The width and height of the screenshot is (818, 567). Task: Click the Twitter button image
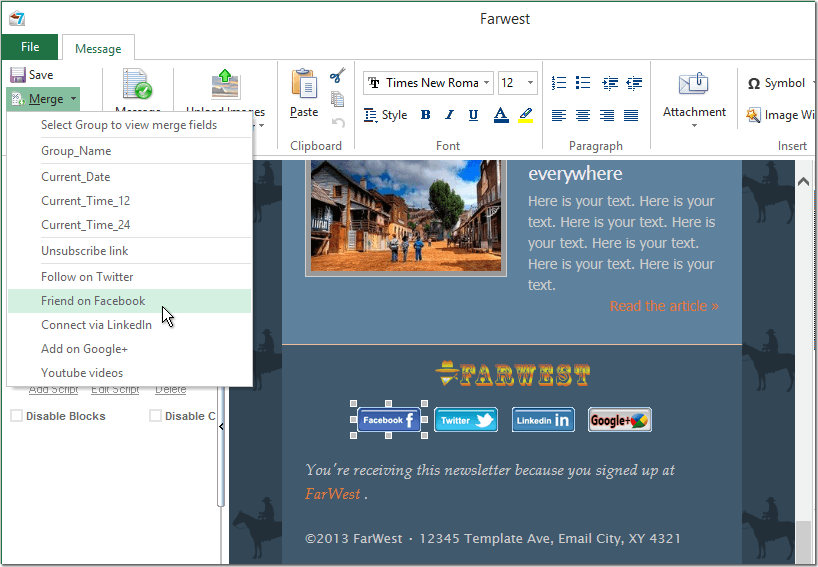(x=466, y=420)
